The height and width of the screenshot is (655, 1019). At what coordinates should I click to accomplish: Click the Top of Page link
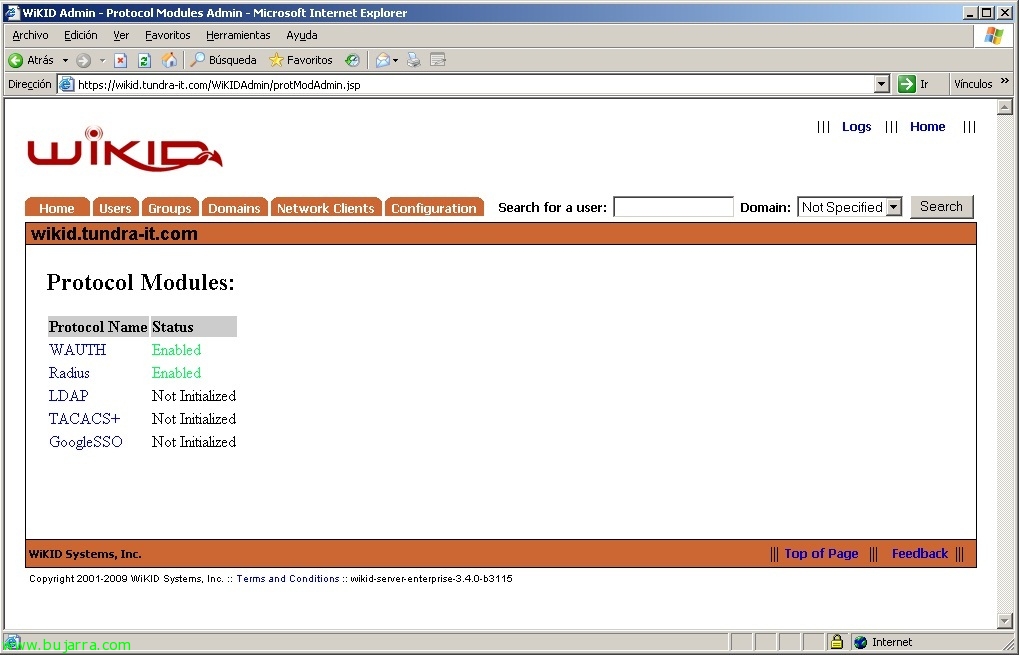[x=821, y=554]
